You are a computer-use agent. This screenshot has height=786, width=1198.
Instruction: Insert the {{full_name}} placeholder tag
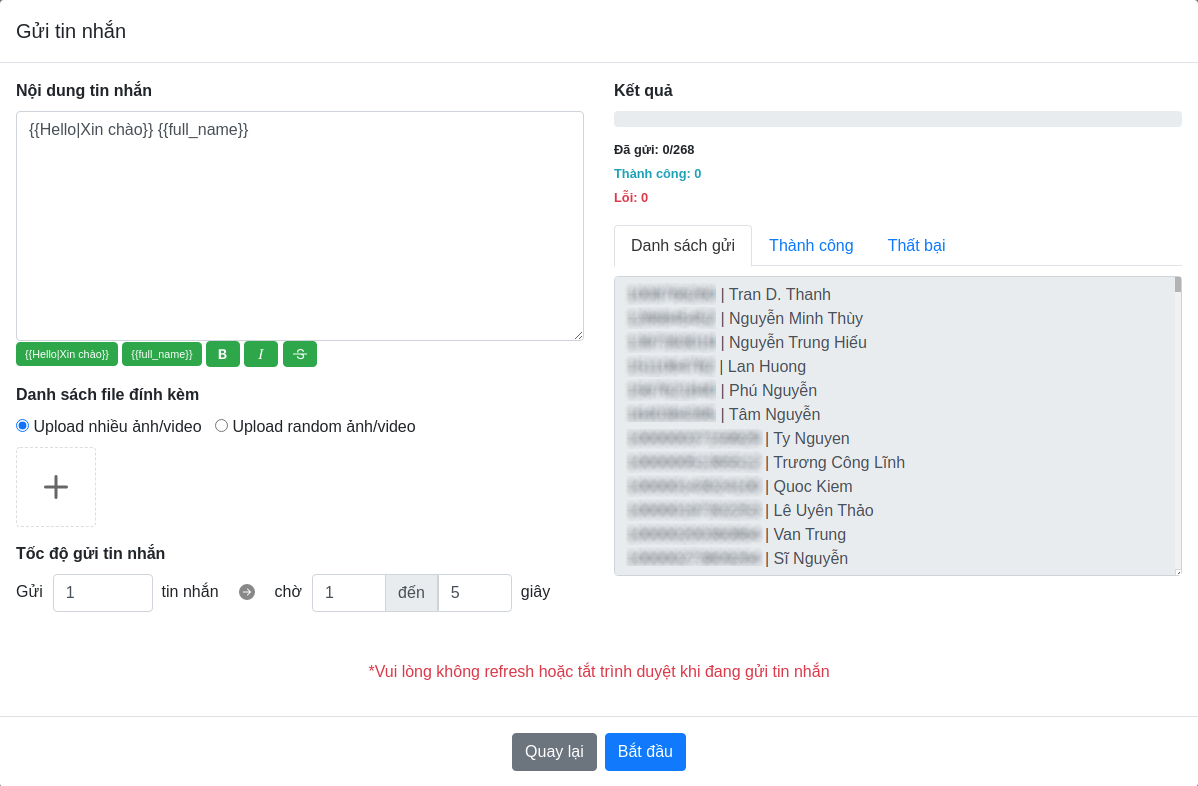click(162, 354)
